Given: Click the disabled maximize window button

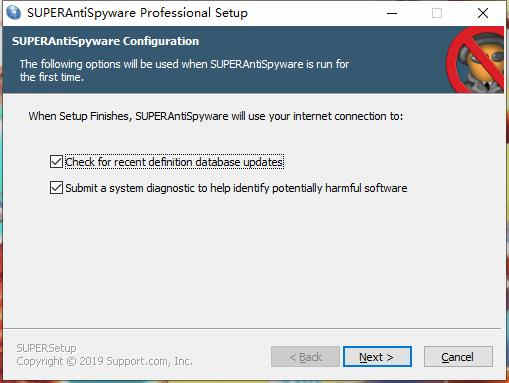Looking at the screenshot, I should (437, 13).
